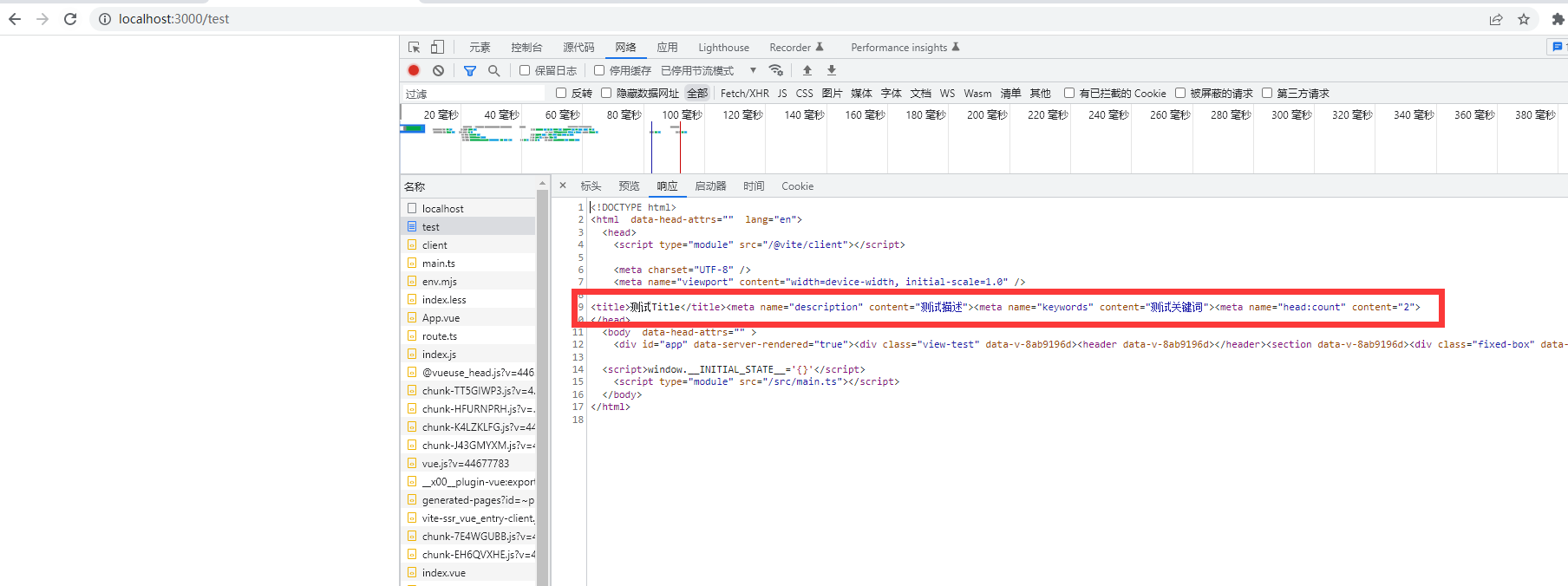Filter requests by CSS type
The height and width of the screenshot is (586, 1568).
point(804,93)
